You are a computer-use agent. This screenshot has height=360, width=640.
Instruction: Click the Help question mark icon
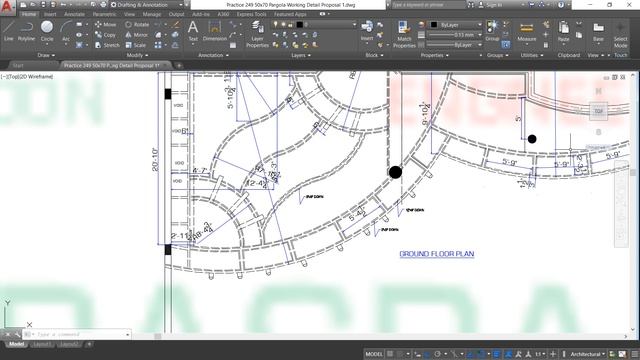[x=561, y=5]
